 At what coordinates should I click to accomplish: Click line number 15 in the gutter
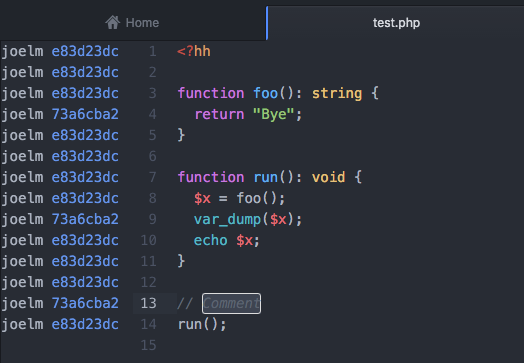(x=148, y=345)
